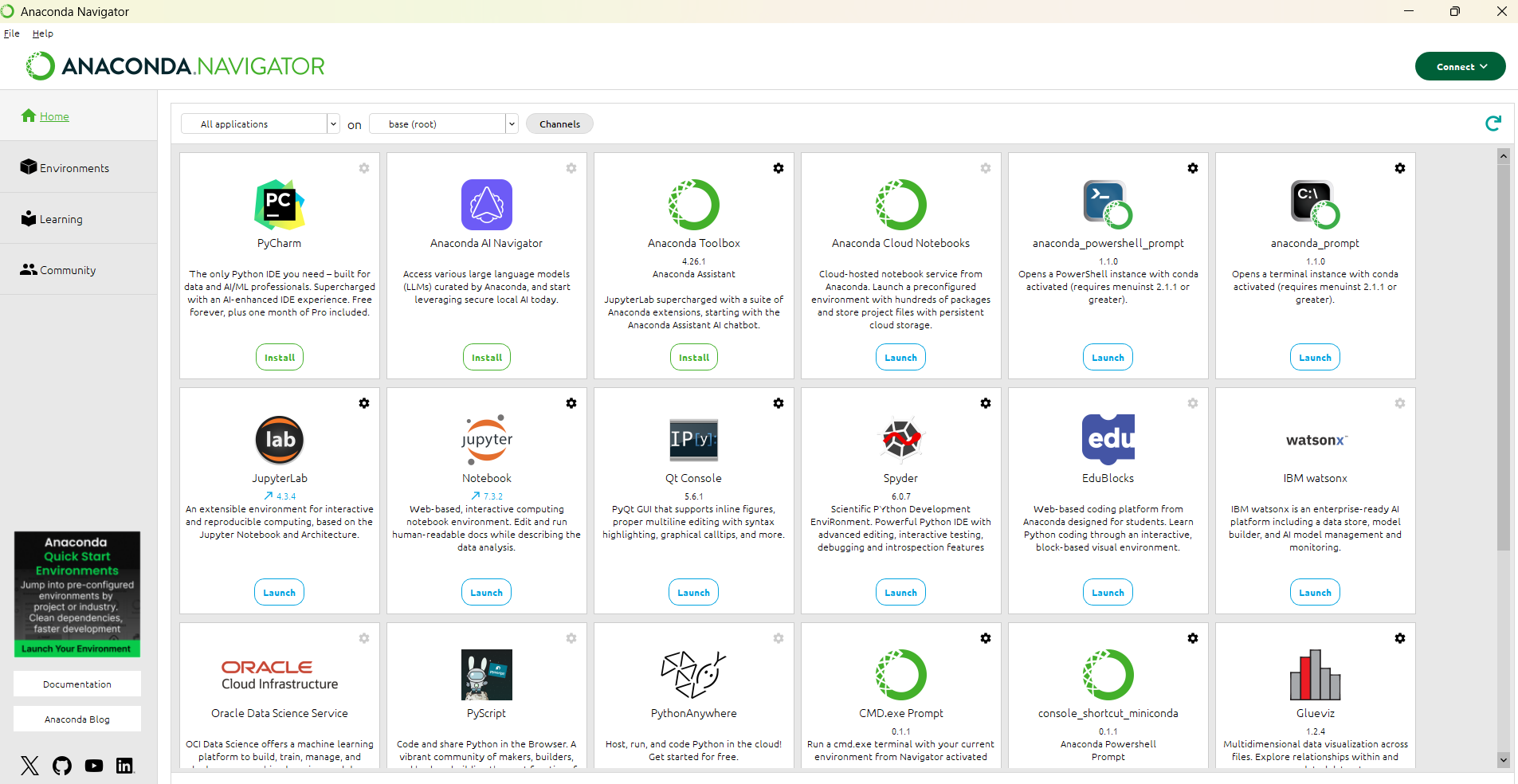Open options gear for Spyder
Image resolution: width=1518 pixels, height=784 pixels.
coord(986,403)
